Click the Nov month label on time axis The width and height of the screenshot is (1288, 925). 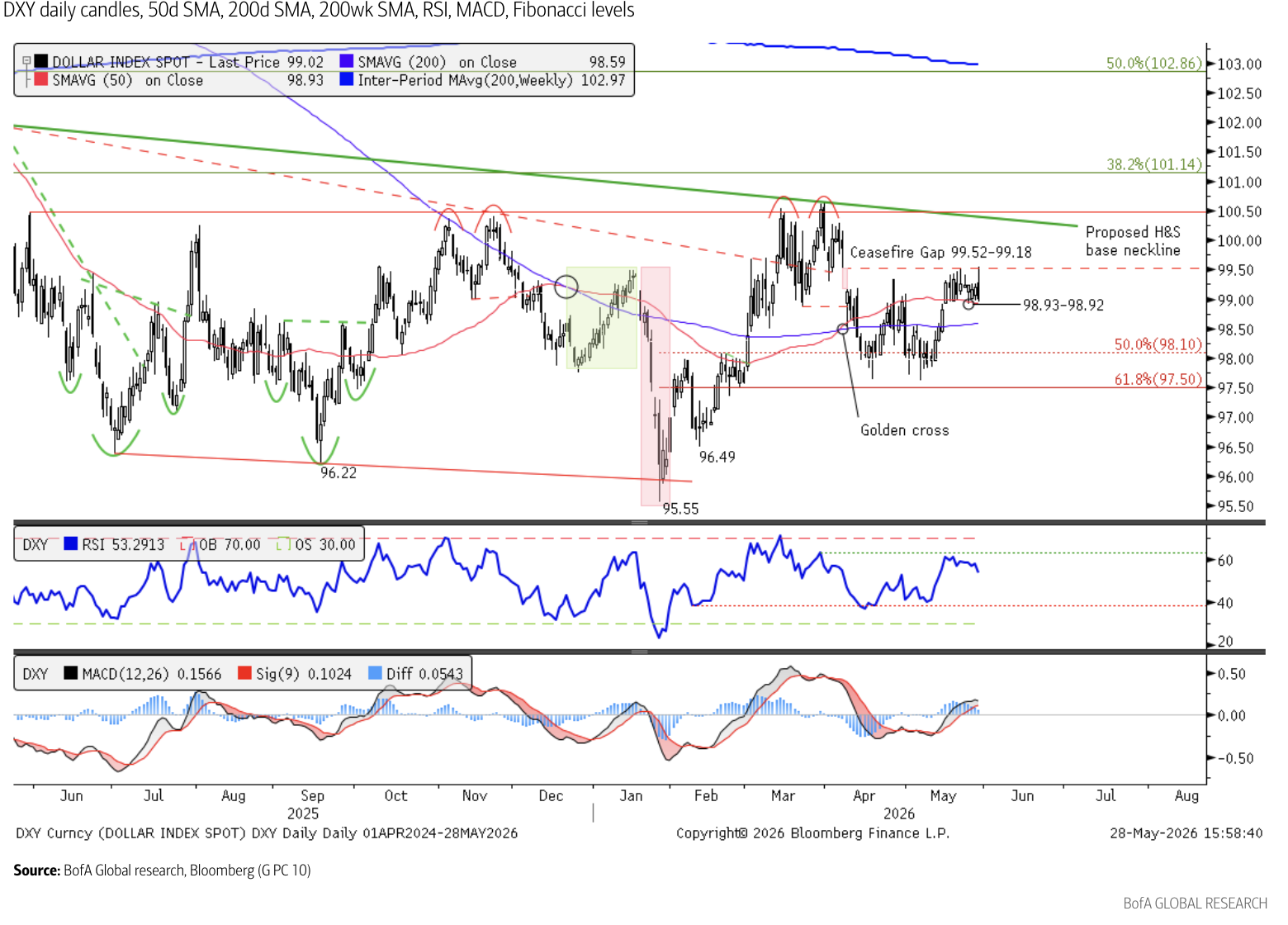click(x=475, y=796)
